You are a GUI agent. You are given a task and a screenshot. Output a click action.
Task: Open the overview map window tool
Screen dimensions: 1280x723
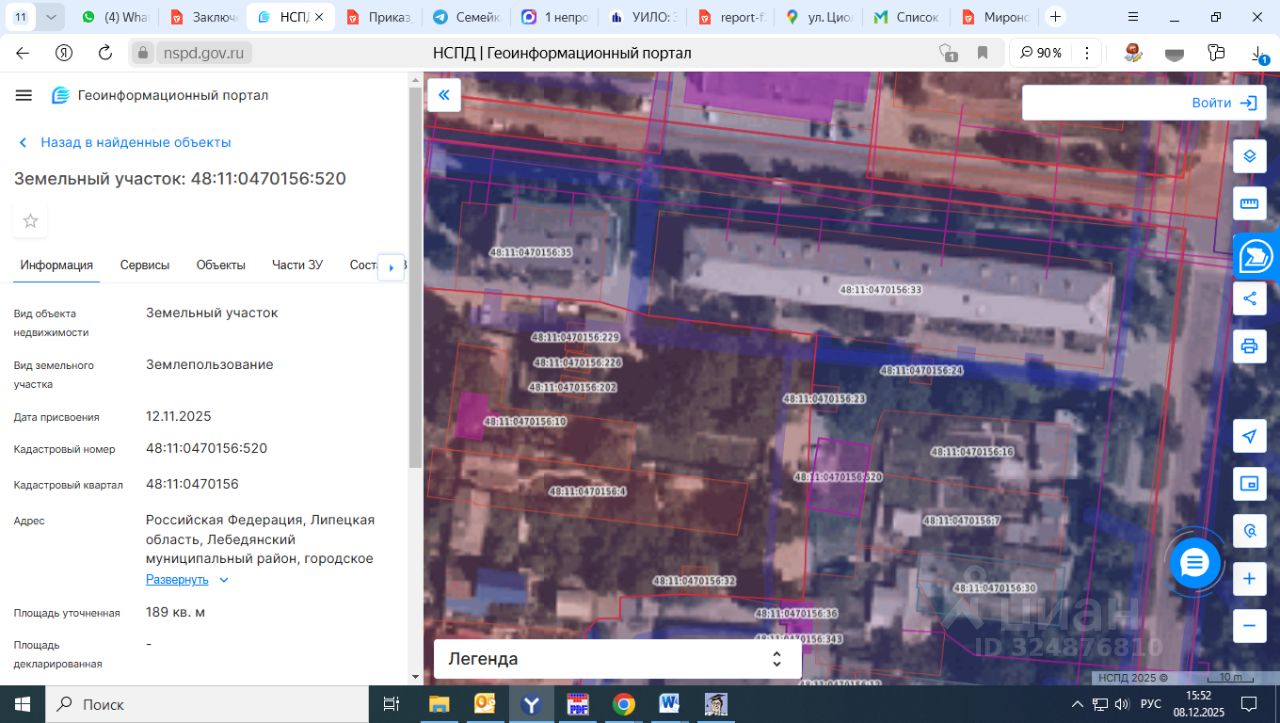point(1249,483)
